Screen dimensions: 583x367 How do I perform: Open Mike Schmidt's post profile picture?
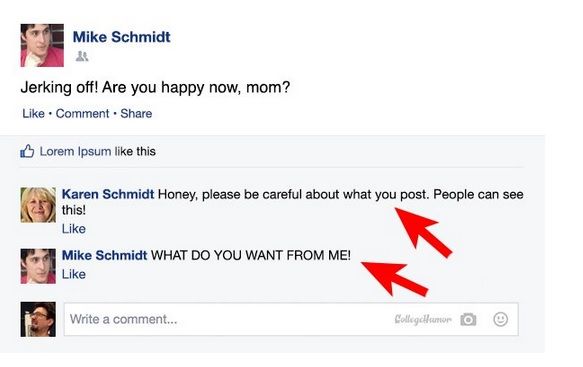42,45
